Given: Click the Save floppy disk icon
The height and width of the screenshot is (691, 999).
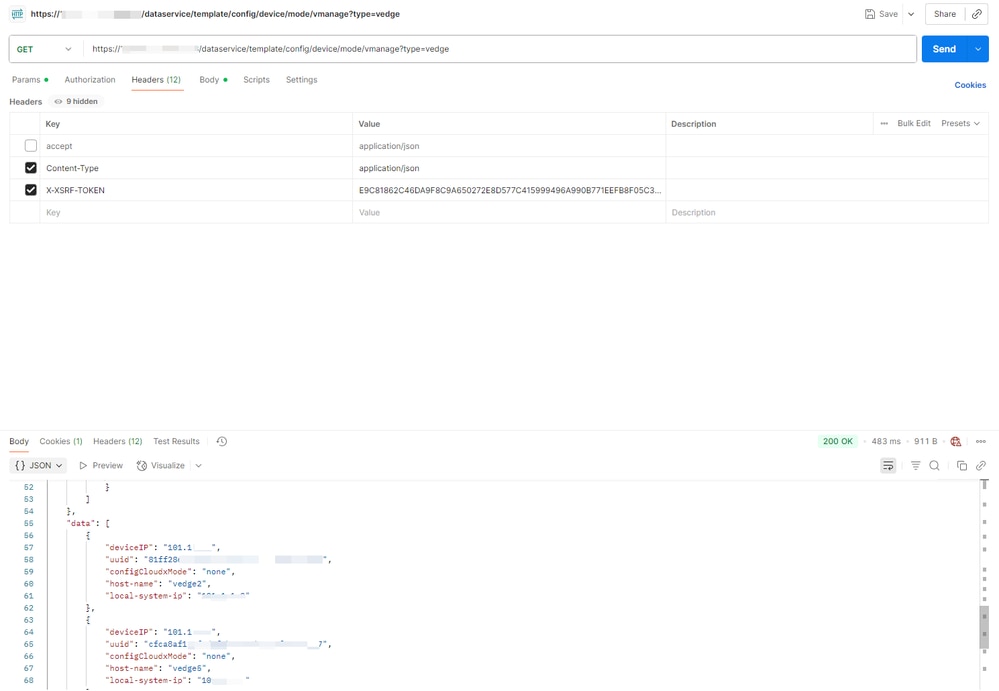Looking at the screenshot, I should click(x=870, y=14).
